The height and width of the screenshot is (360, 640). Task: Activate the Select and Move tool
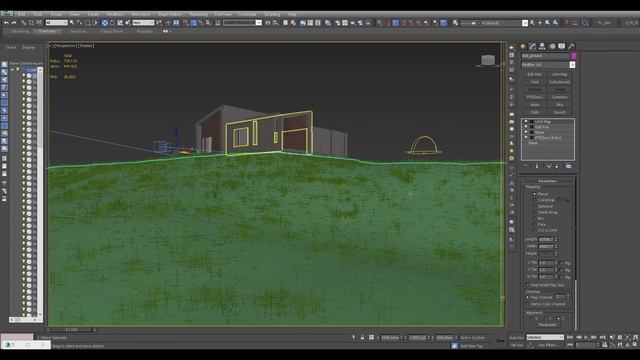(105, 23)
